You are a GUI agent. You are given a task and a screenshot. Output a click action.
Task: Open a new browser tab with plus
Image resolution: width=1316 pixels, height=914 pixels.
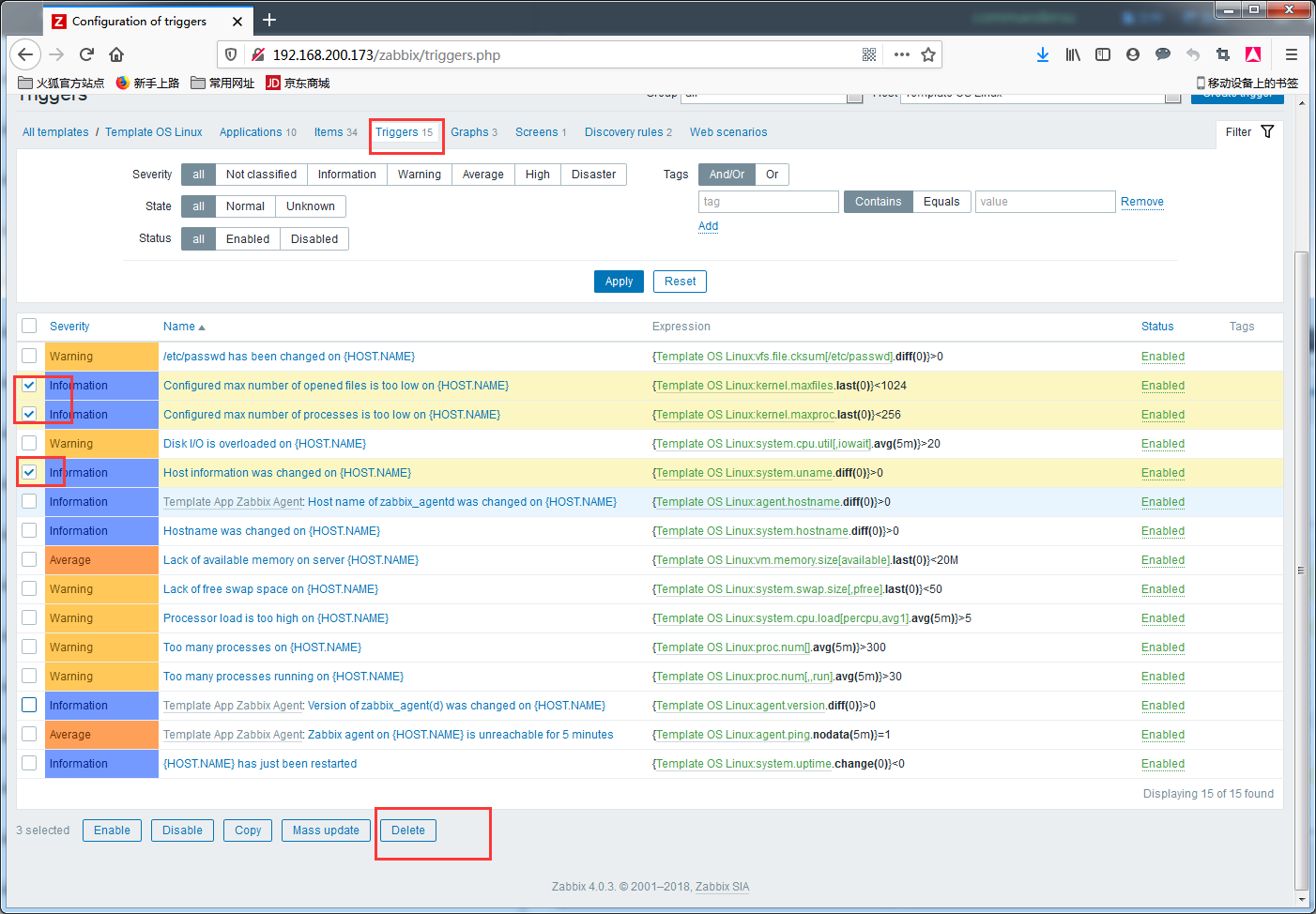point(269,20)
